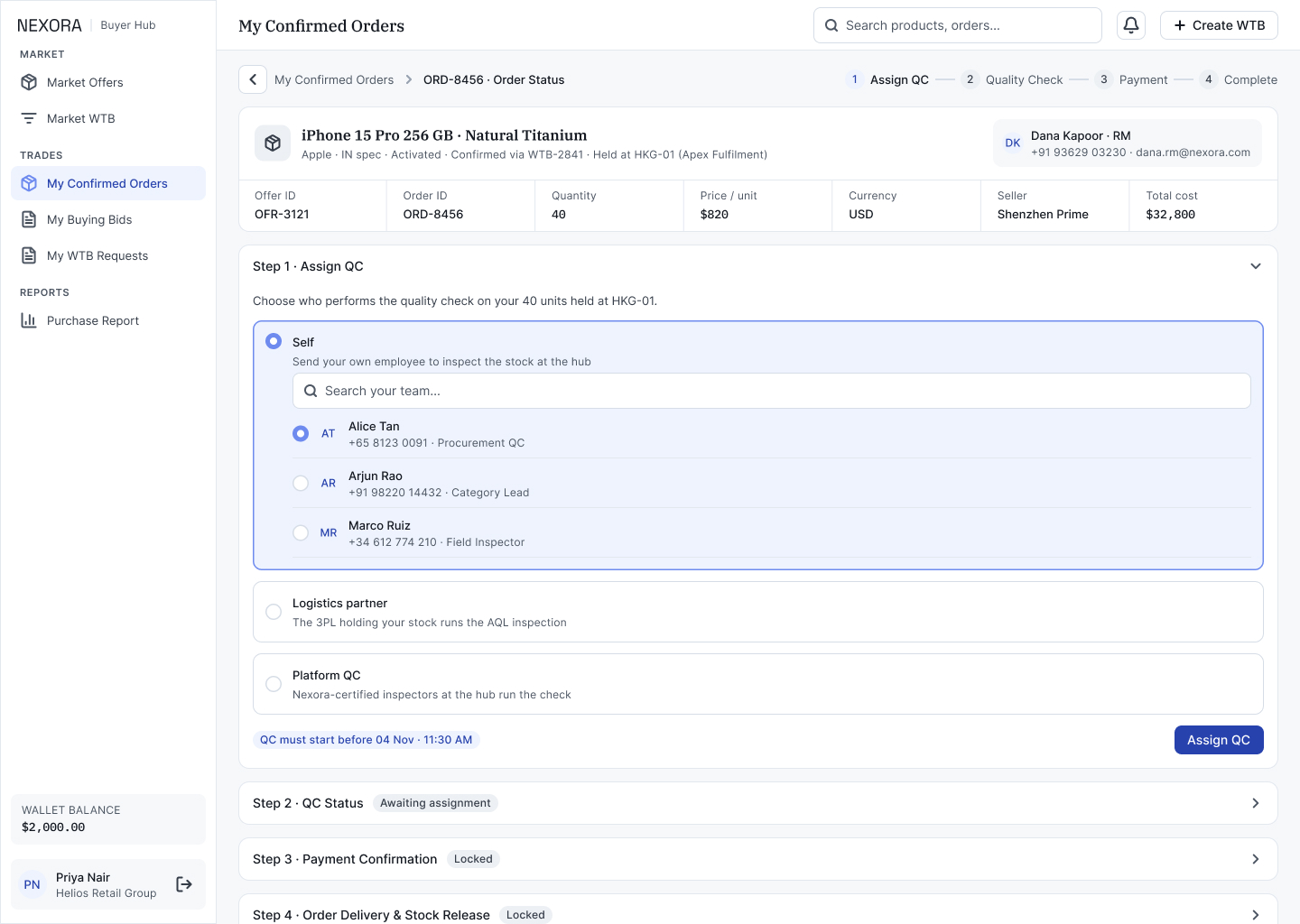Select Arjun Rao as inspector
This screenshot has width=1300, height=924.
pos(301,484)
